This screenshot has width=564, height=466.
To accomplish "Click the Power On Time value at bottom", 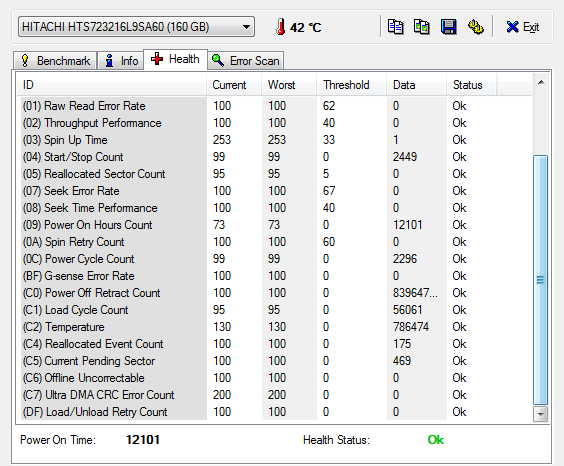I will tap(143, 440).
